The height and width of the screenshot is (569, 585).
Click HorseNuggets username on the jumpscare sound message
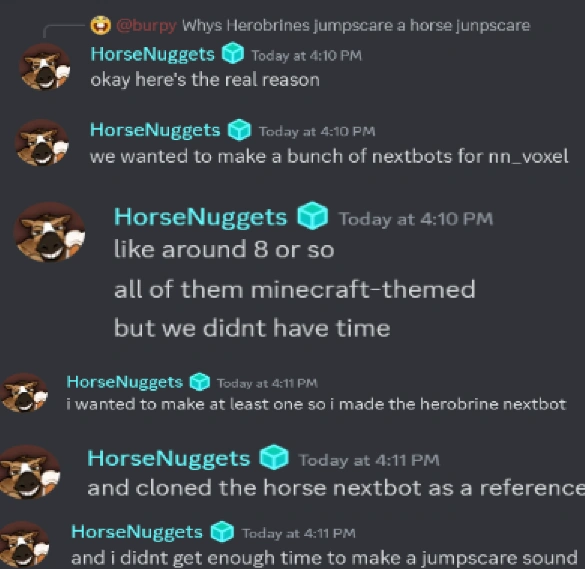137,532
